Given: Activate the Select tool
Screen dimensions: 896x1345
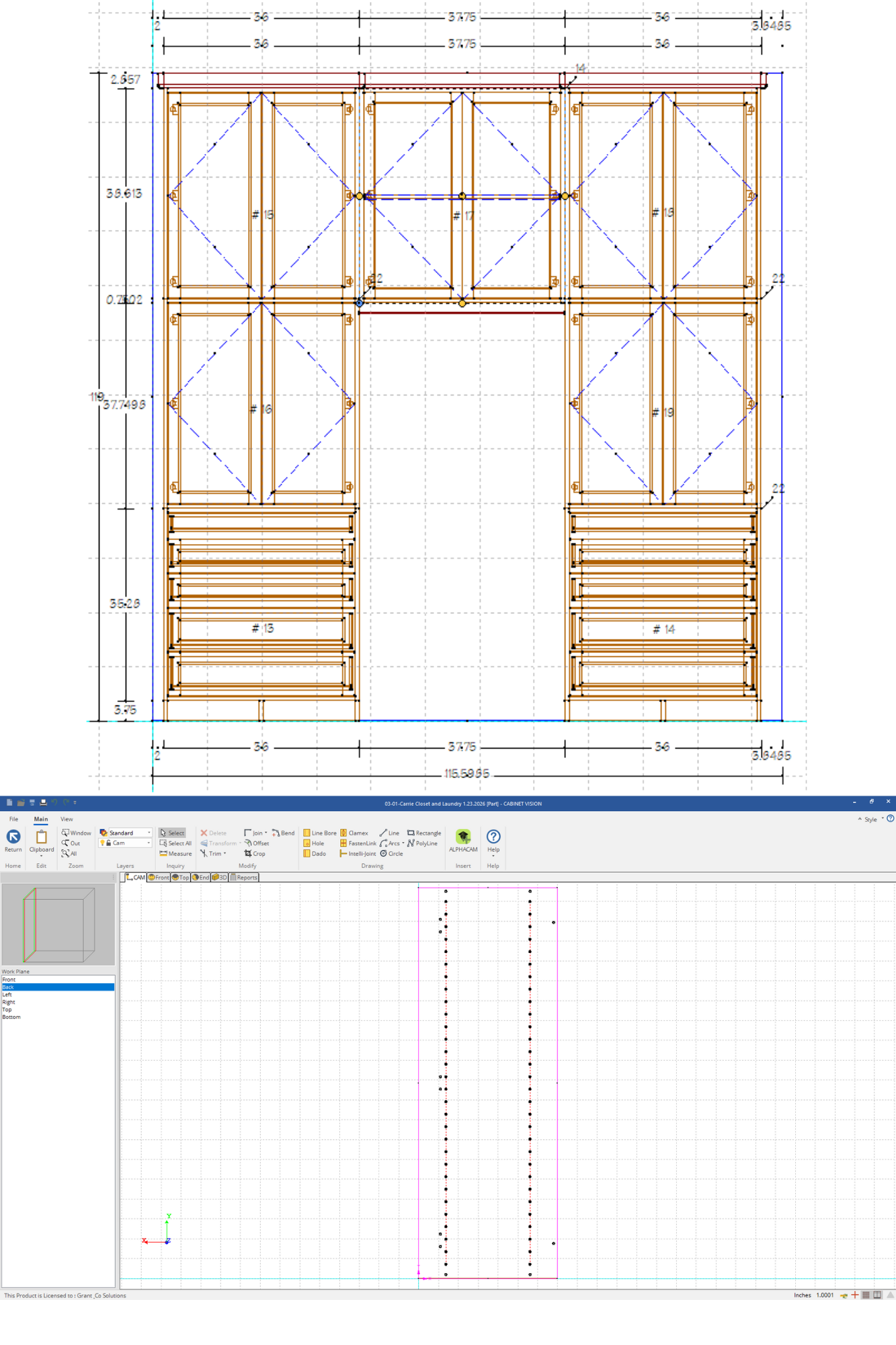Looking at the screenshot, I should click(x=172, y=833).
